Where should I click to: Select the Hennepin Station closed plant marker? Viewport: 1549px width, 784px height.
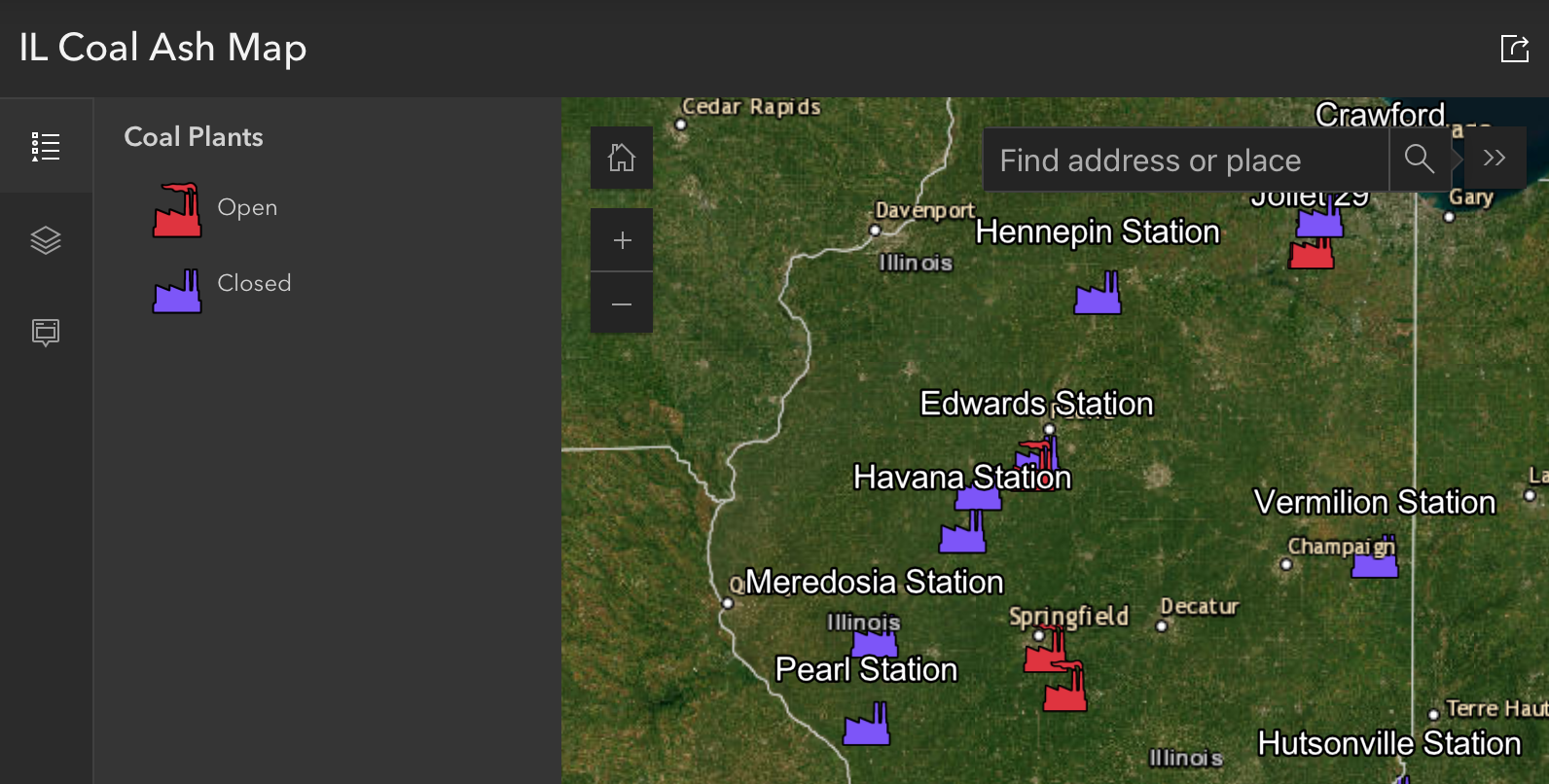click(x=1098, y=294)
